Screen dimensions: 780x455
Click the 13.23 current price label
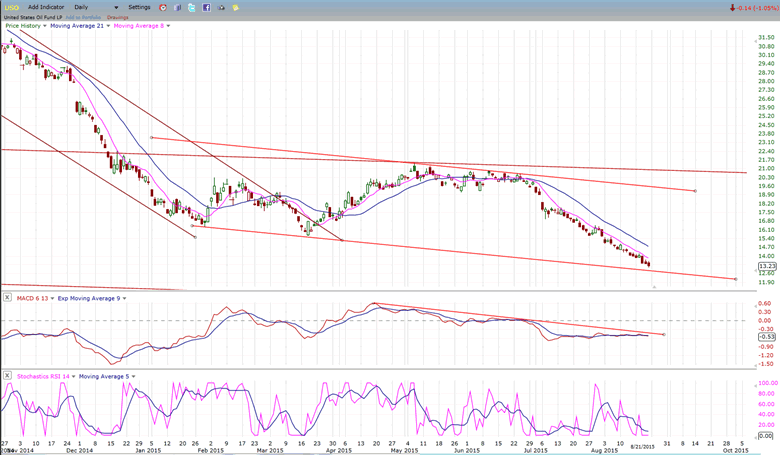[766, 266]
